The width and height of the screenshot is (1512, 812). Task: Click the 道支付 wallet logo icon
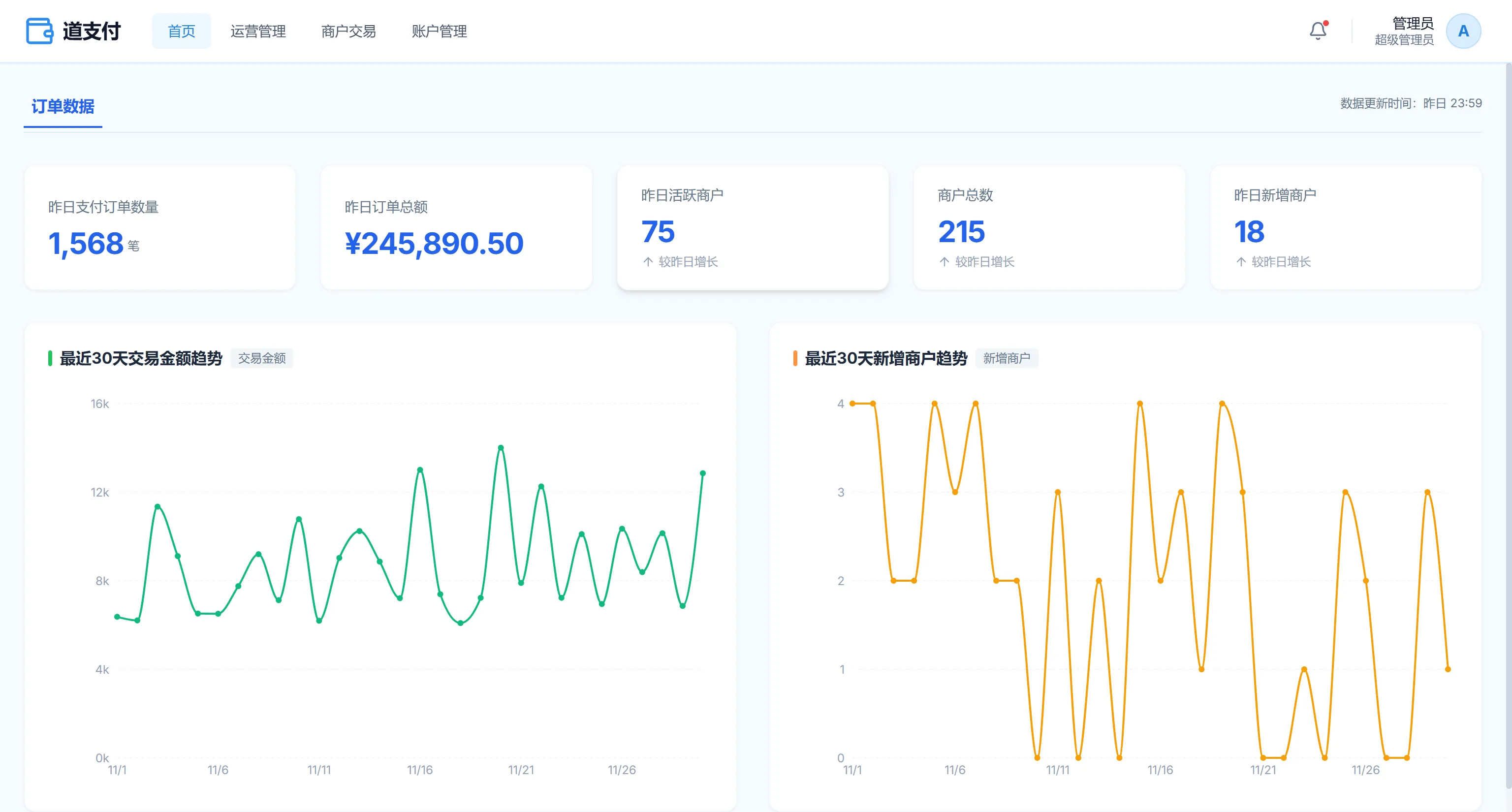coord(39,31)
